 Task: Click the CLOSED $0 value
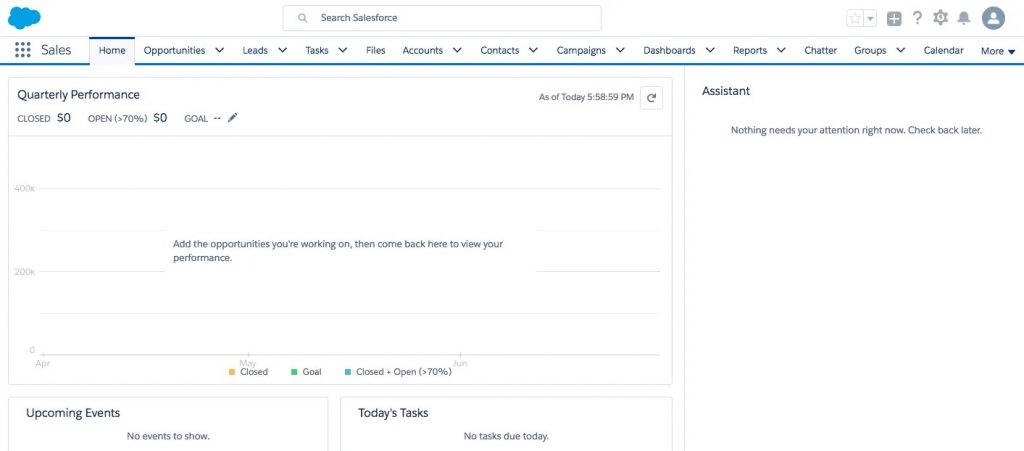[63, 118]
